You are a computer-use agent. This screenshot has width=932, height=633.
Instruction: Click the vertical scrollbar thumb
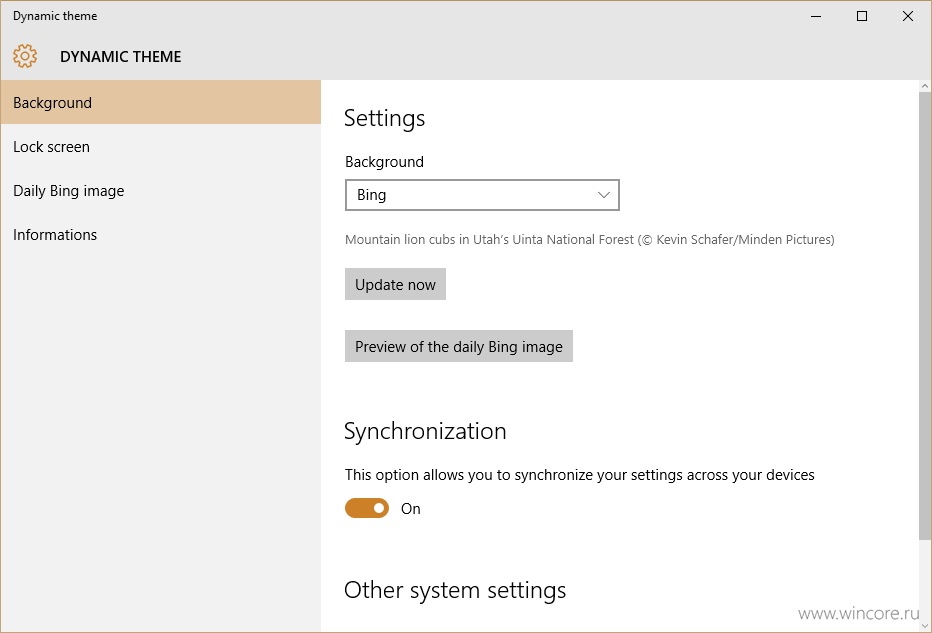(925, 316)
